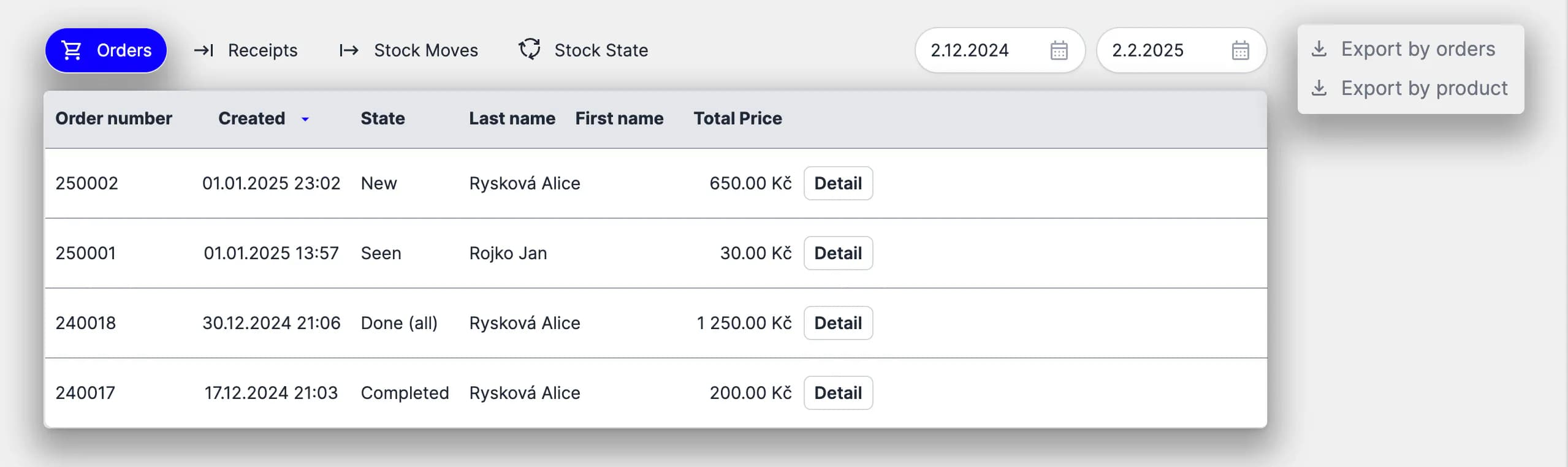Open calendar picker for end date 2.2.2025

(x=1240, y=50)
